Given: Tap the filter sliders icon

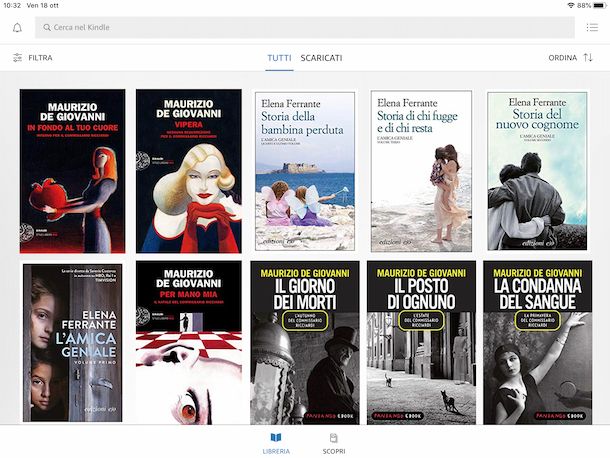Looking at the screenshot, I should pos(17,58).
